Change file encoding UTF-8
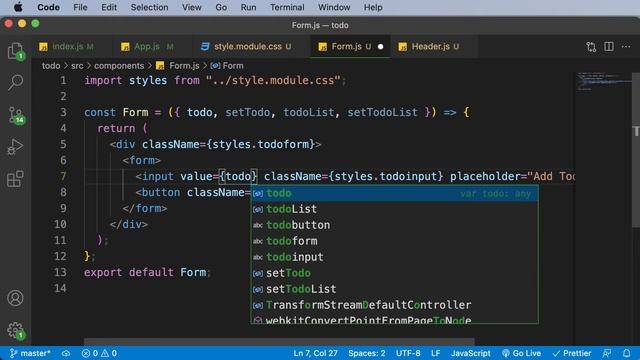The width and height of the screenshot is (640, 360). [x=408, y=353]
